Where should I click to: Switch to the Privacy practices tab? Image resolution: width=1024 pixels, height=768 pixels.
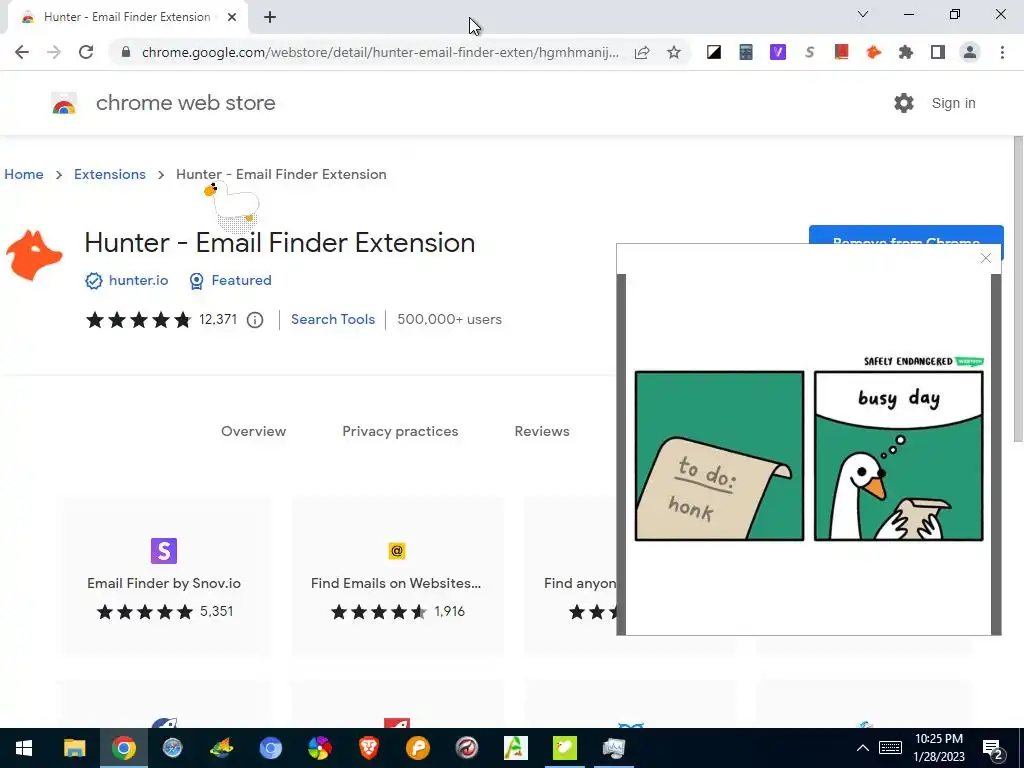(x=400, y=431)
